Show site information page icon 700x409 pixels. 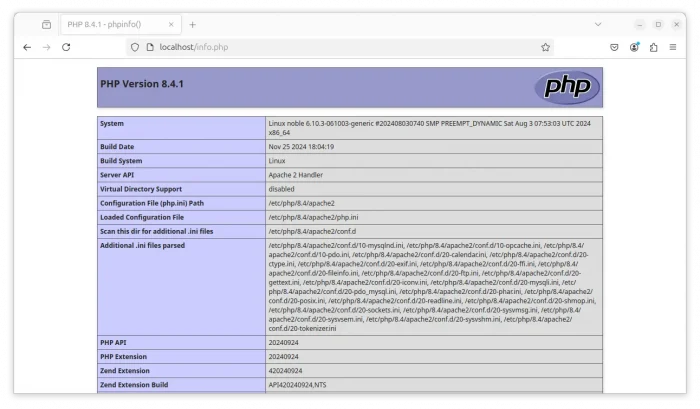click(150, 47)
